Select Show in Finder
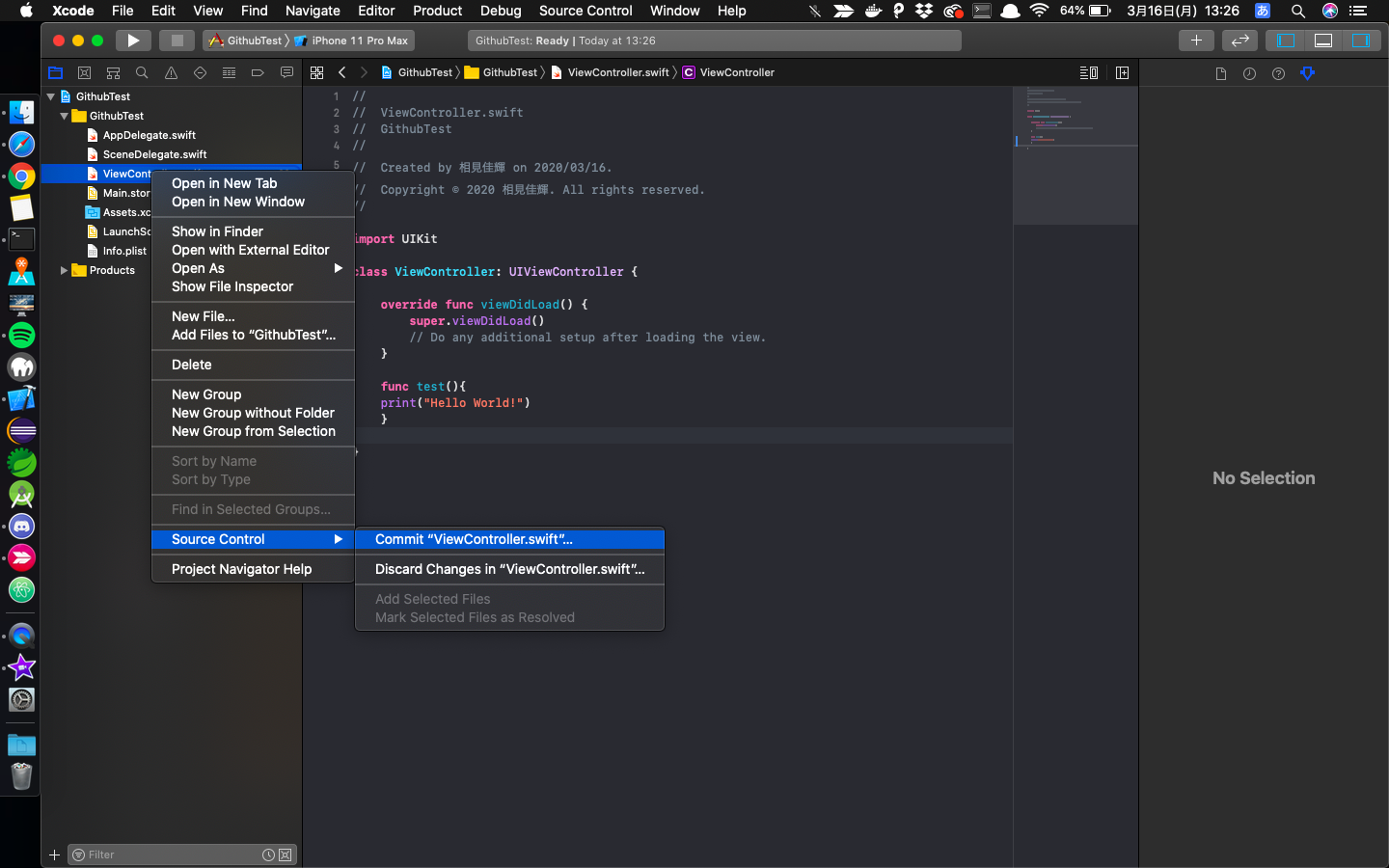This screenshot has width=1389, height=868. click(217, 231)
